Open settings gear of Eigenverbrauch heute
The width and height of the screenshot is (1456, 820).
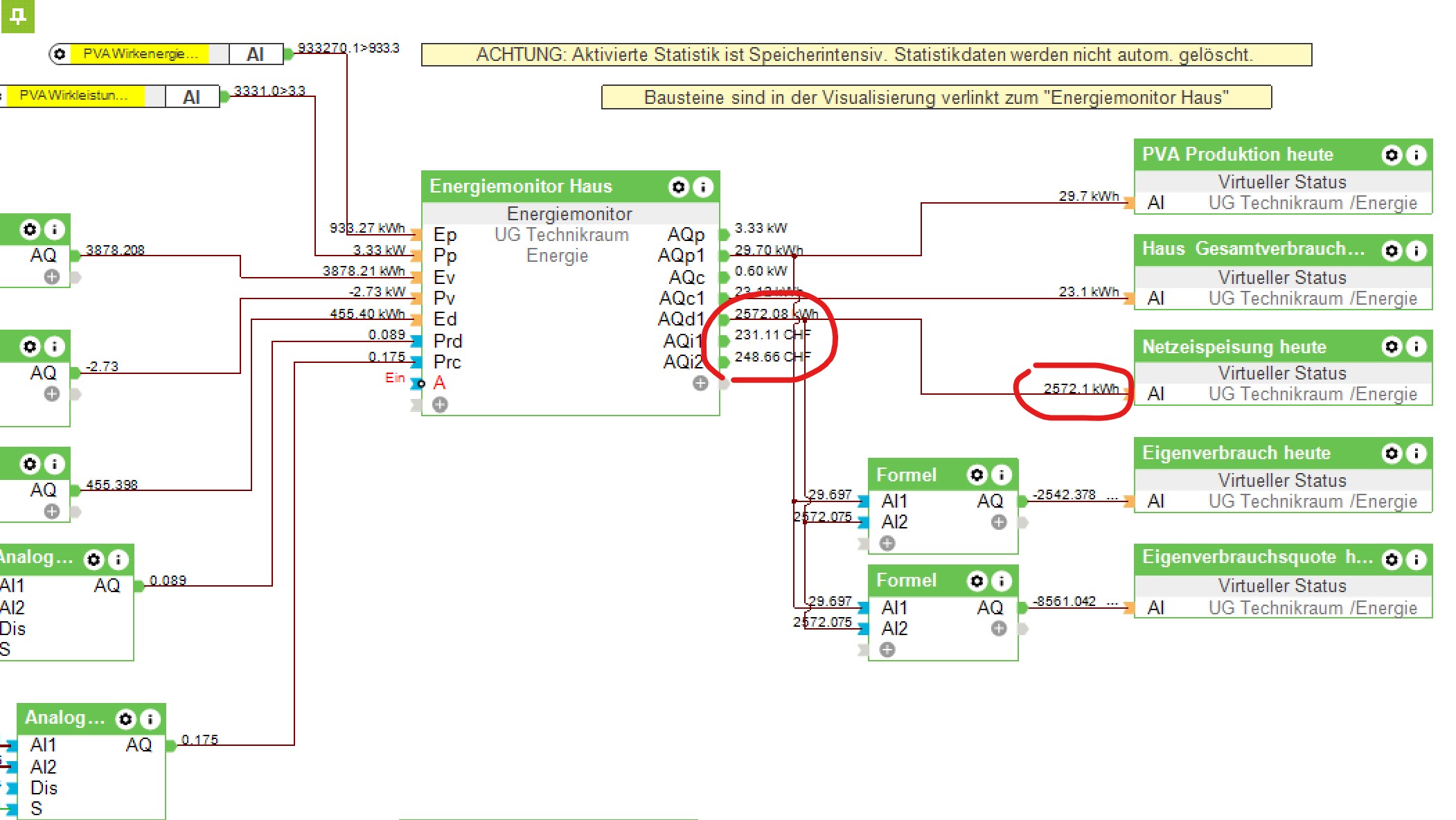click(x=1392, y=453)
